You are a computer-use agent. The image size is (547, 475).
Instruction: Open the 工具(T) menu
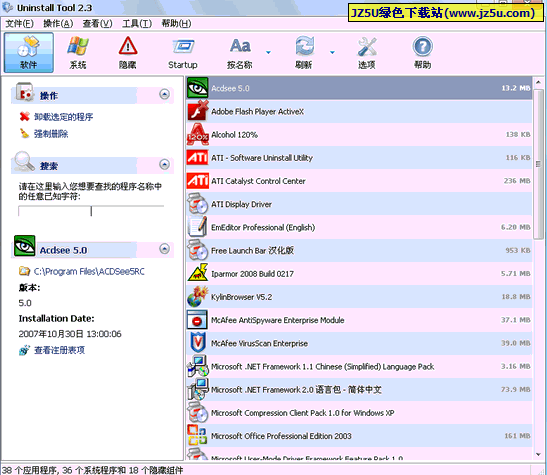[137, 23]
